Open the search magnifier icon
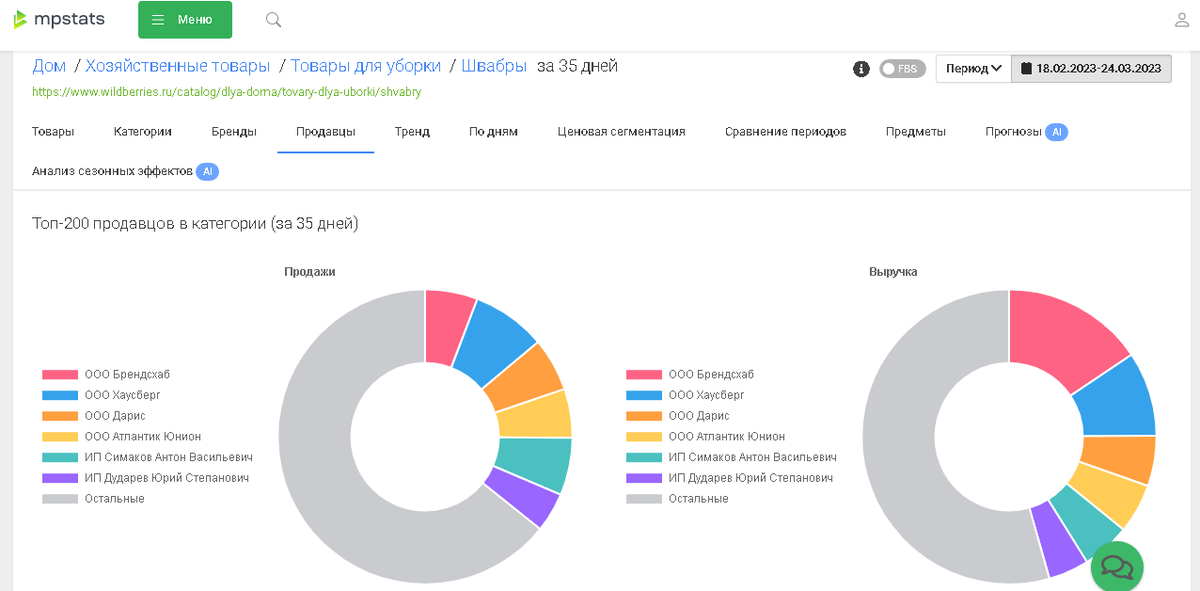 click(273, 20)
